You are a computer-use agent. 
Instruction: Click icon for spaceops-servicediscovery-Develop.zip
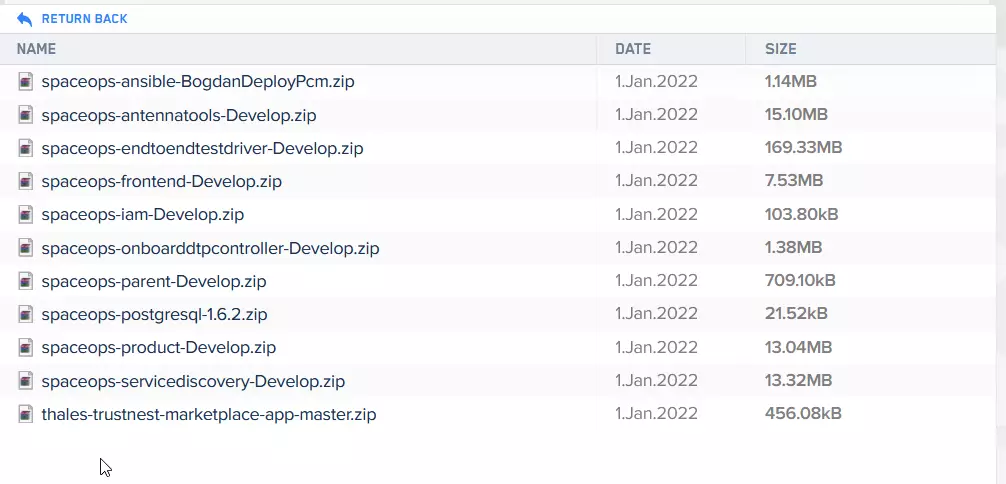(26, 381)
